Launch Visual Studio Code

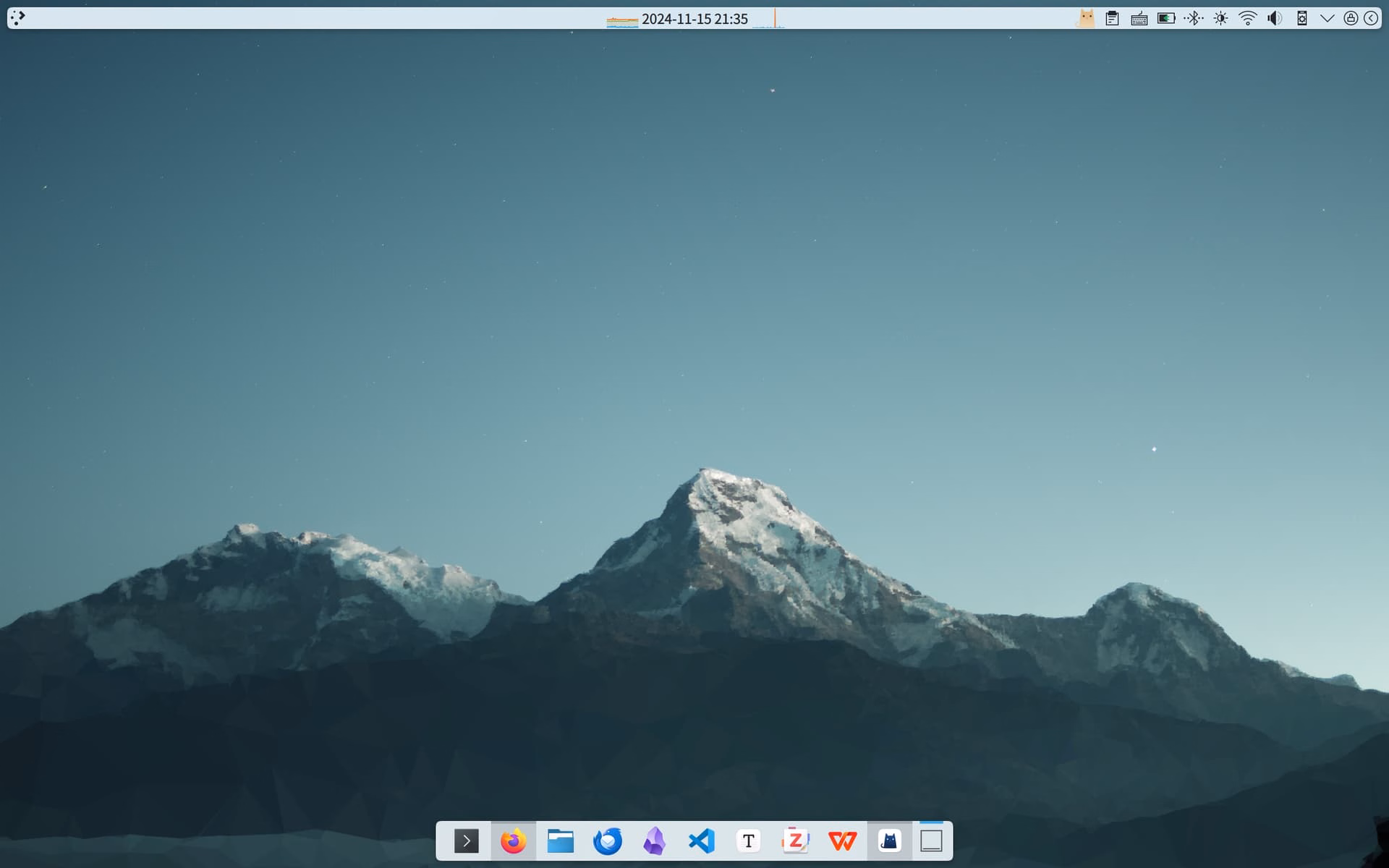[x=702, y=841]
